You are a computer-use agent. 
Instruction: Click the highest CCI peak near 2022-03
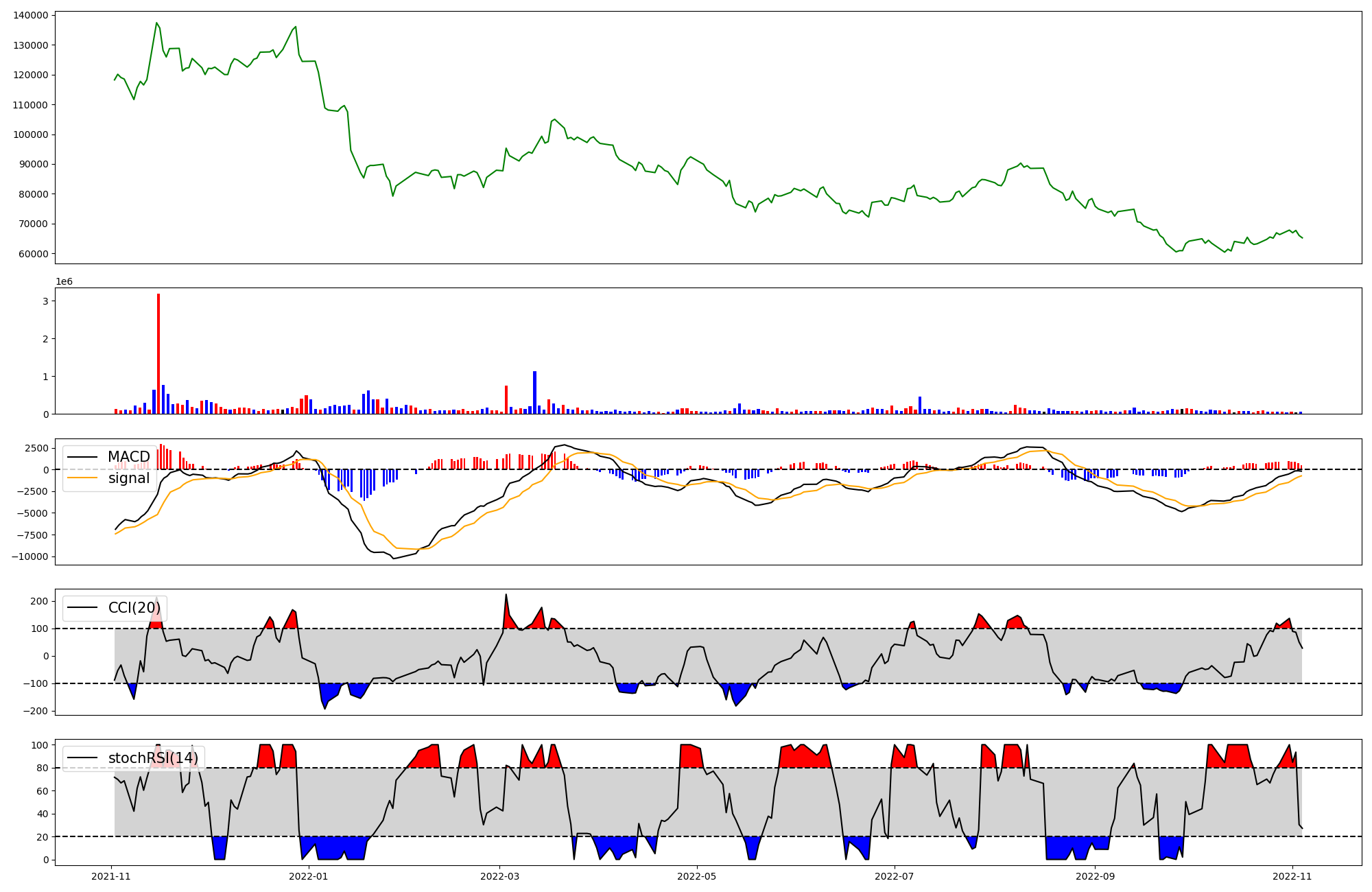pos(506,595)
